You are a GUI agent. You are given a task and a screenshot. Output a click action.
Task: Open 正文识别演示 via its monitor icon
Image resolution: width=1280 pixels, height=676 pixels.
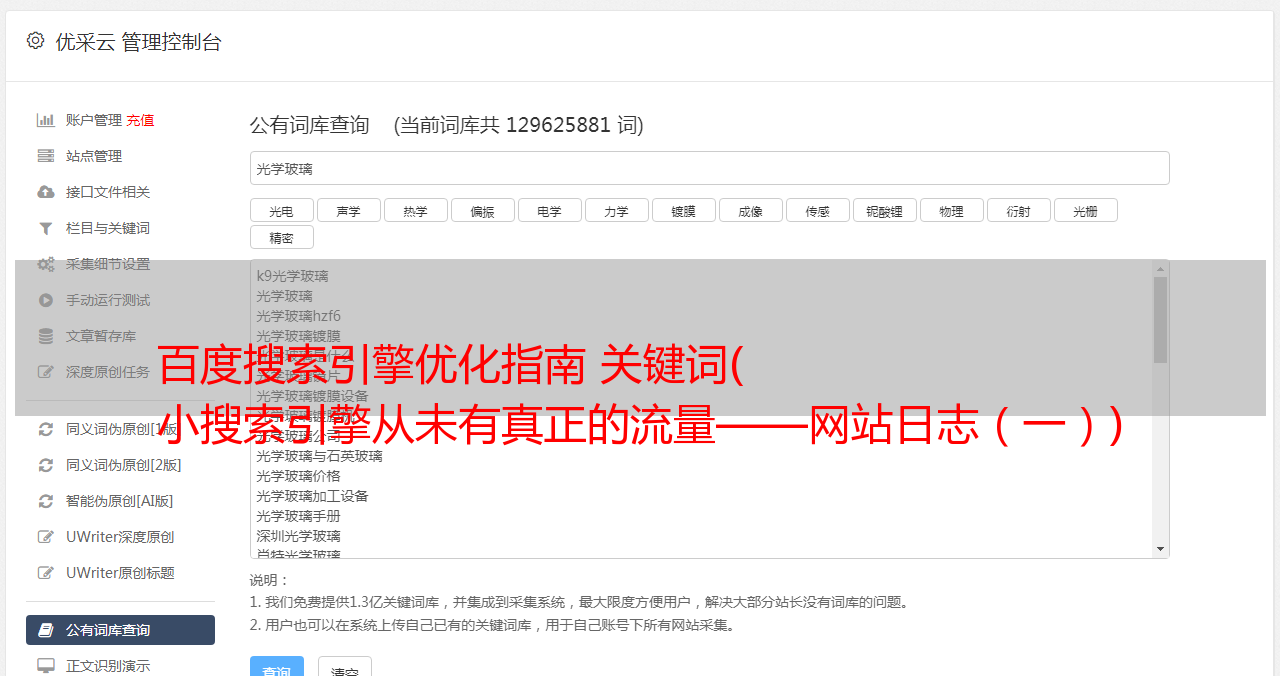point(45,666)
